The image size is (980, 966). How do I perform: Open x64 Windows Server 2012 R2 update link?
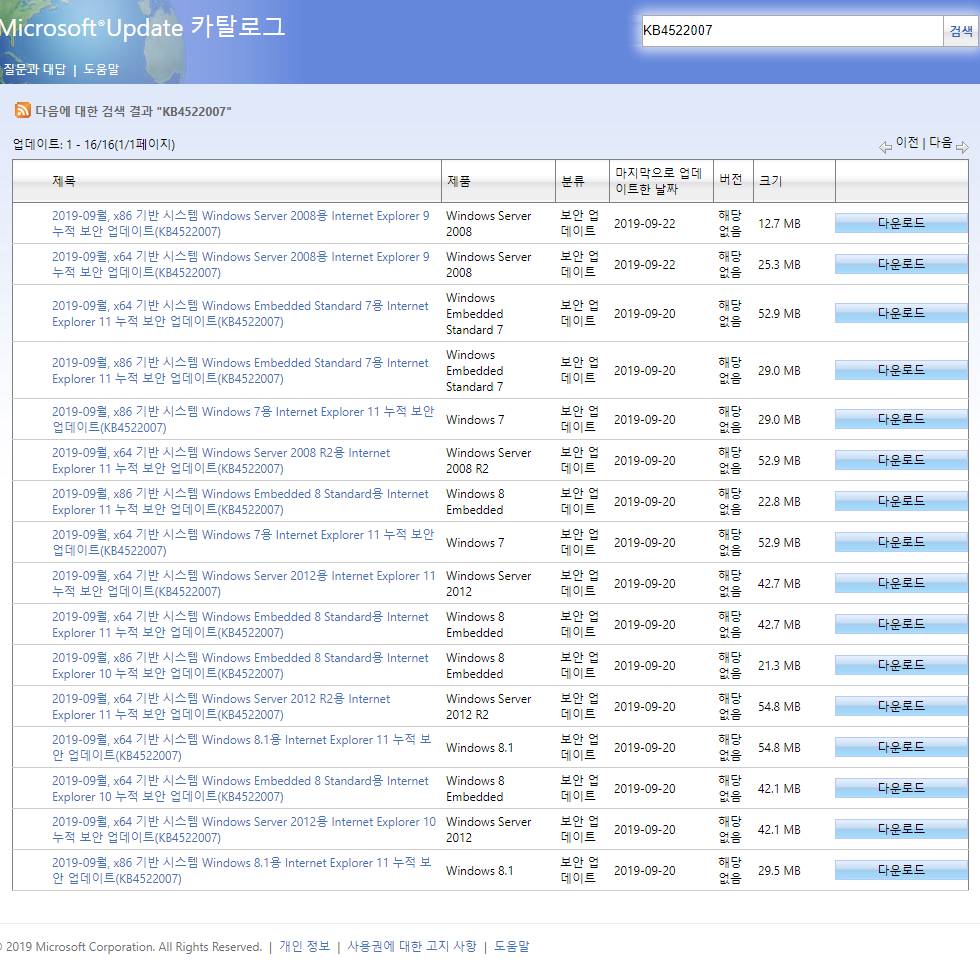coord(221,706)
